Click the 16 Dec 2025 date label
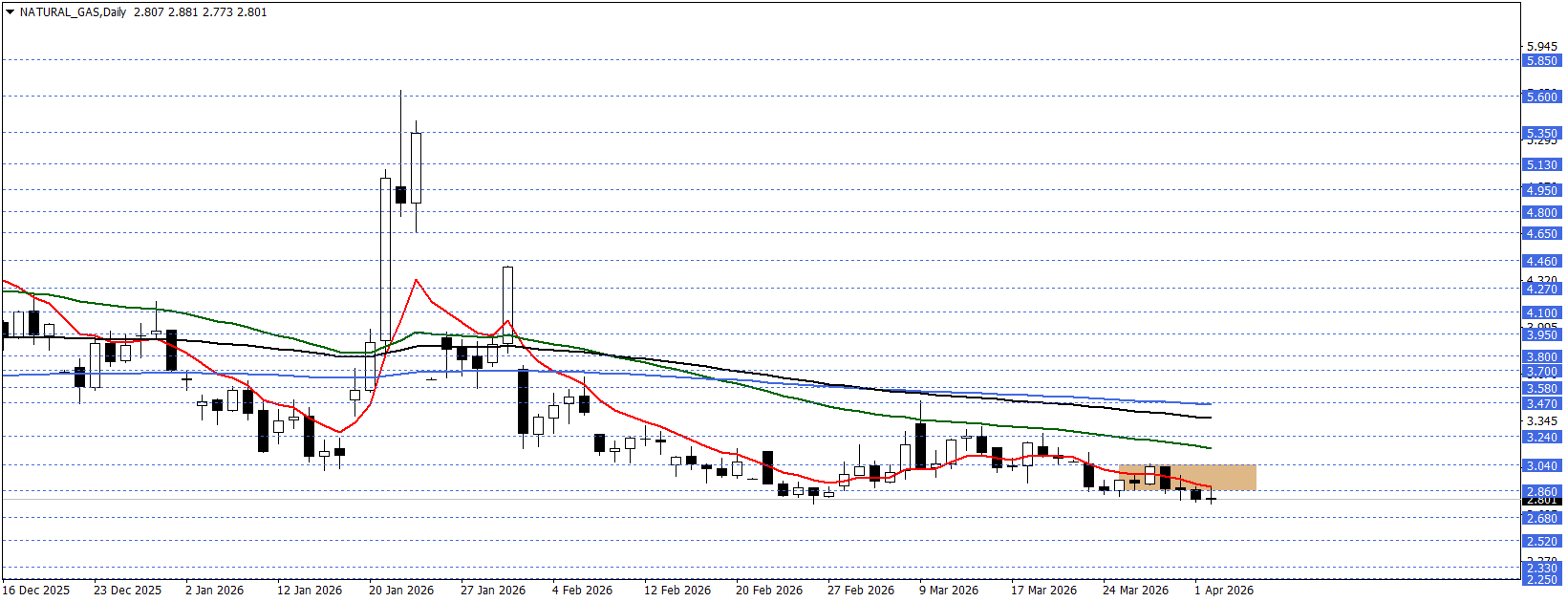Screen dimensions: 1568x602 click(x=36, y=590)
